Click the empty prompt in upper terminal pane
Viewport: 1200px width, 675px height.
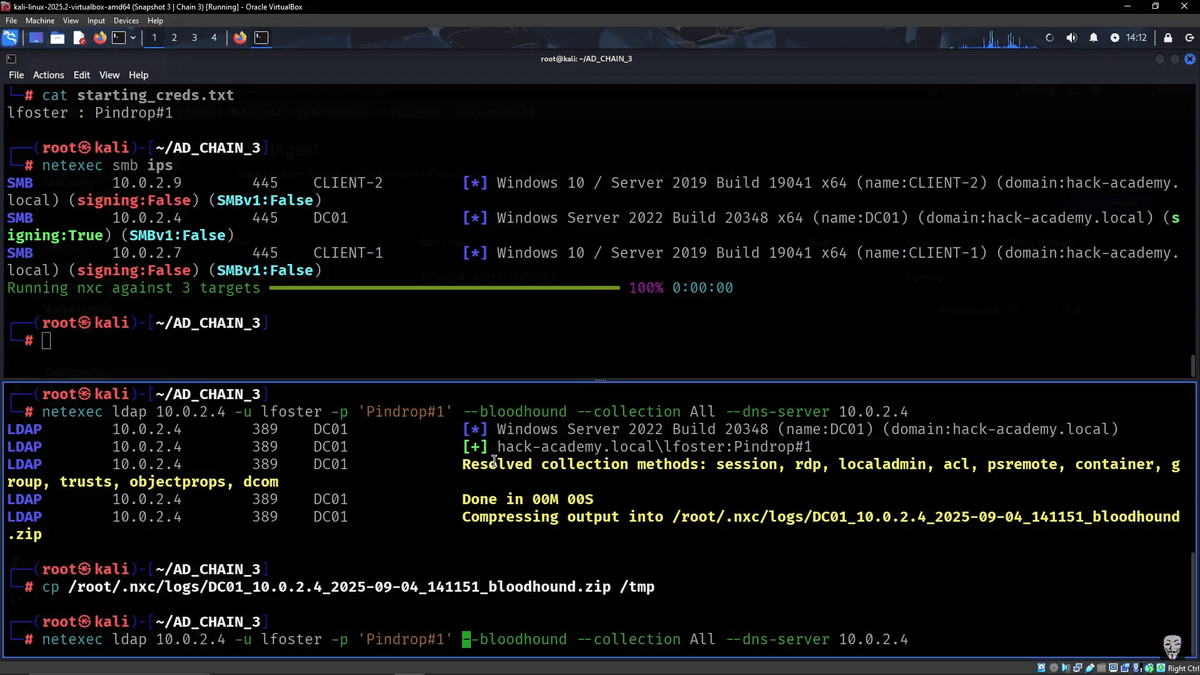[46, 341]
